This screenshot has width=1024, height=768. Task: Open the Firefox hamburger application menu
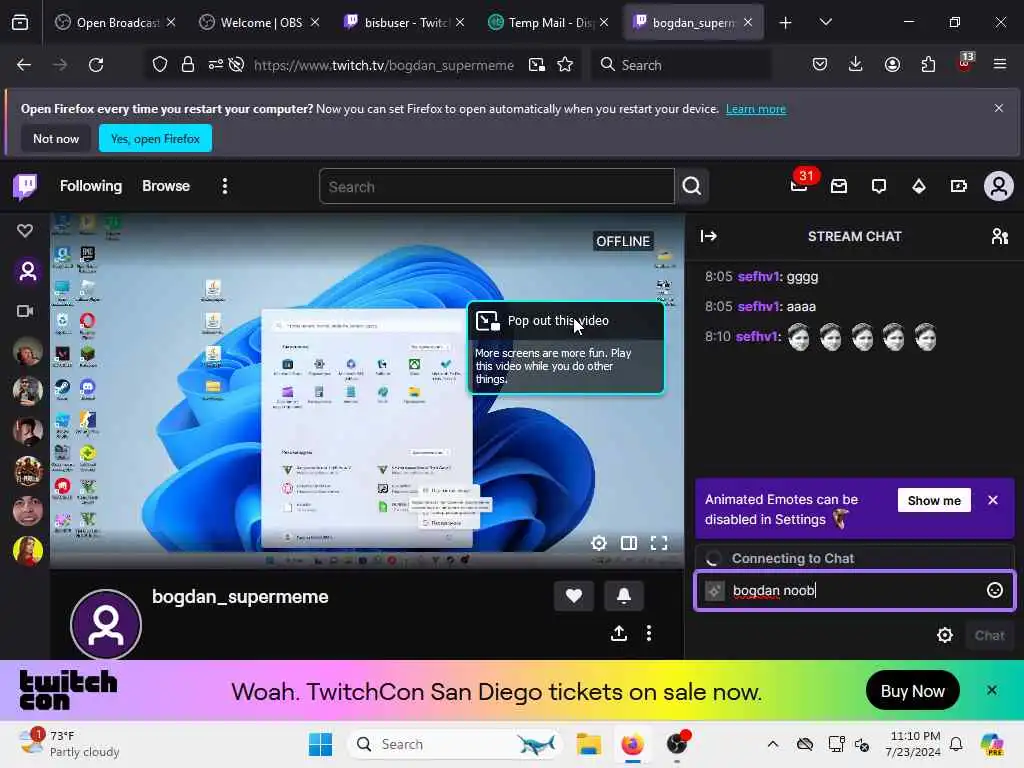1000,65
